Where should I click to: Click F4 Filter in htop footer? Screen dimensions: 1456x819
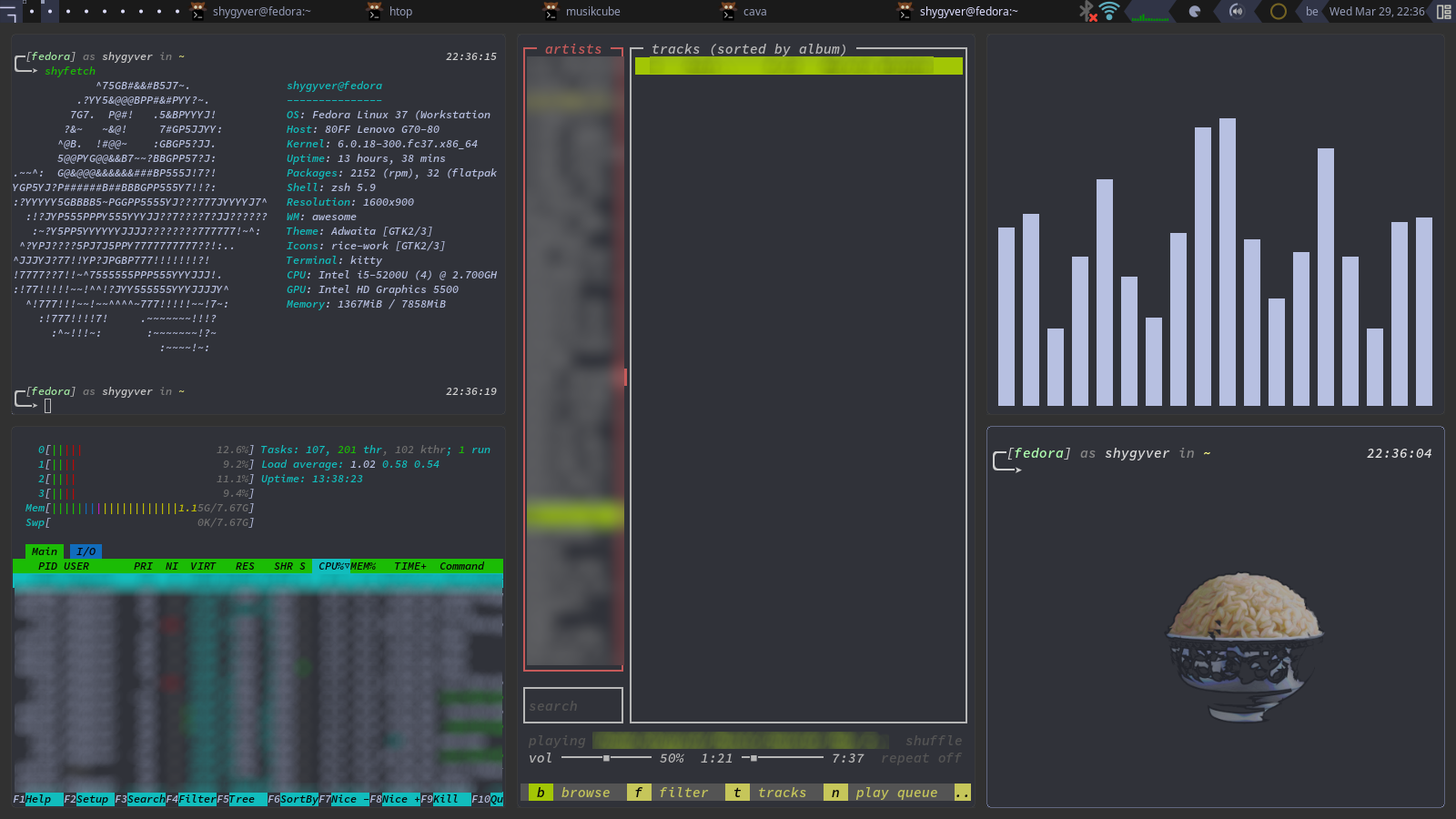(191, 799)
